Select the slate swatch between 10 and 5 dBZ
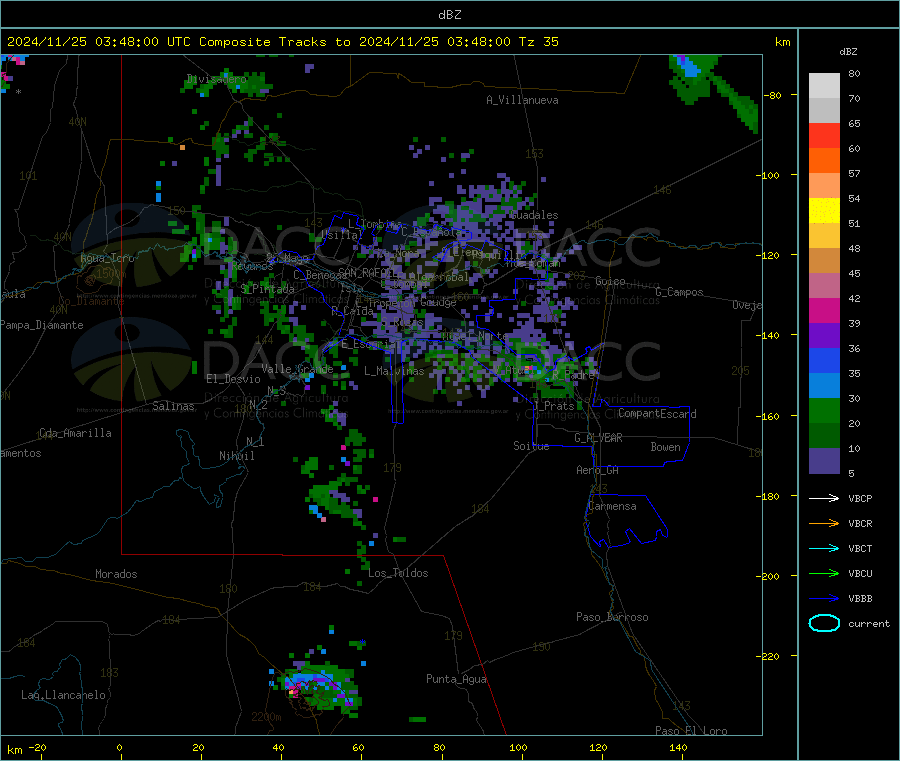900x761 pixels. [x=824, y=461]
